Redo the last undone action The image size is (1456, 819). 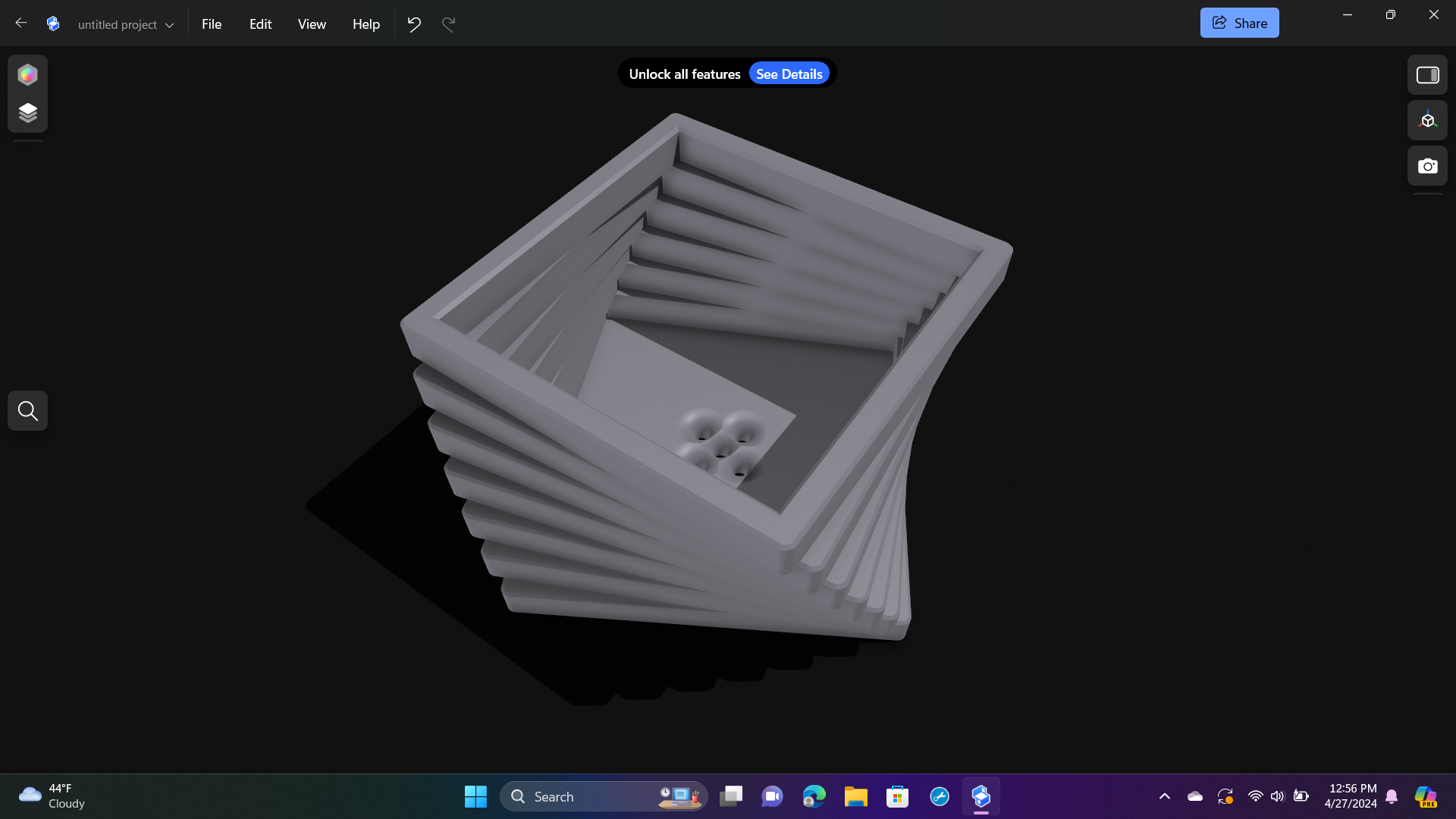click(449, 24)
